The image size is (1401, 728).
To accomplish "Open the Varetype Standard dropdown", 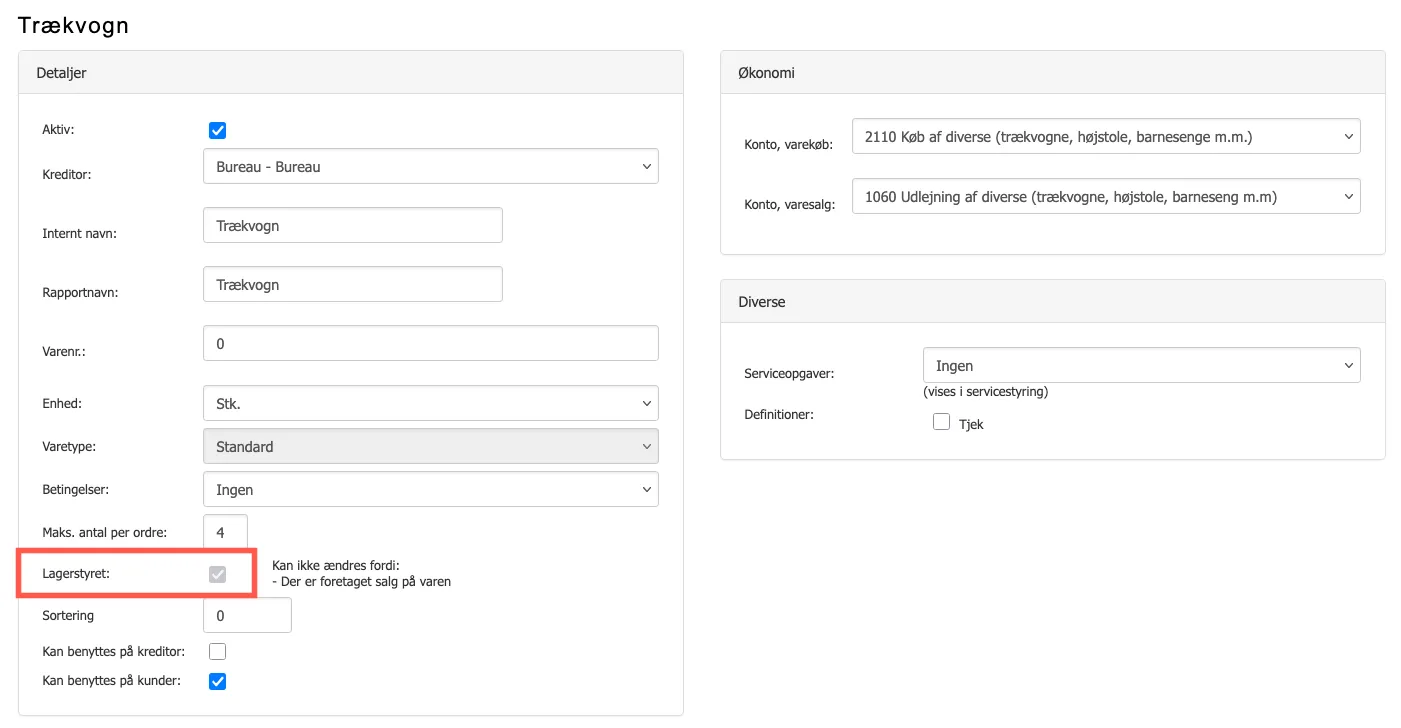I will click(x=430, y=447).
